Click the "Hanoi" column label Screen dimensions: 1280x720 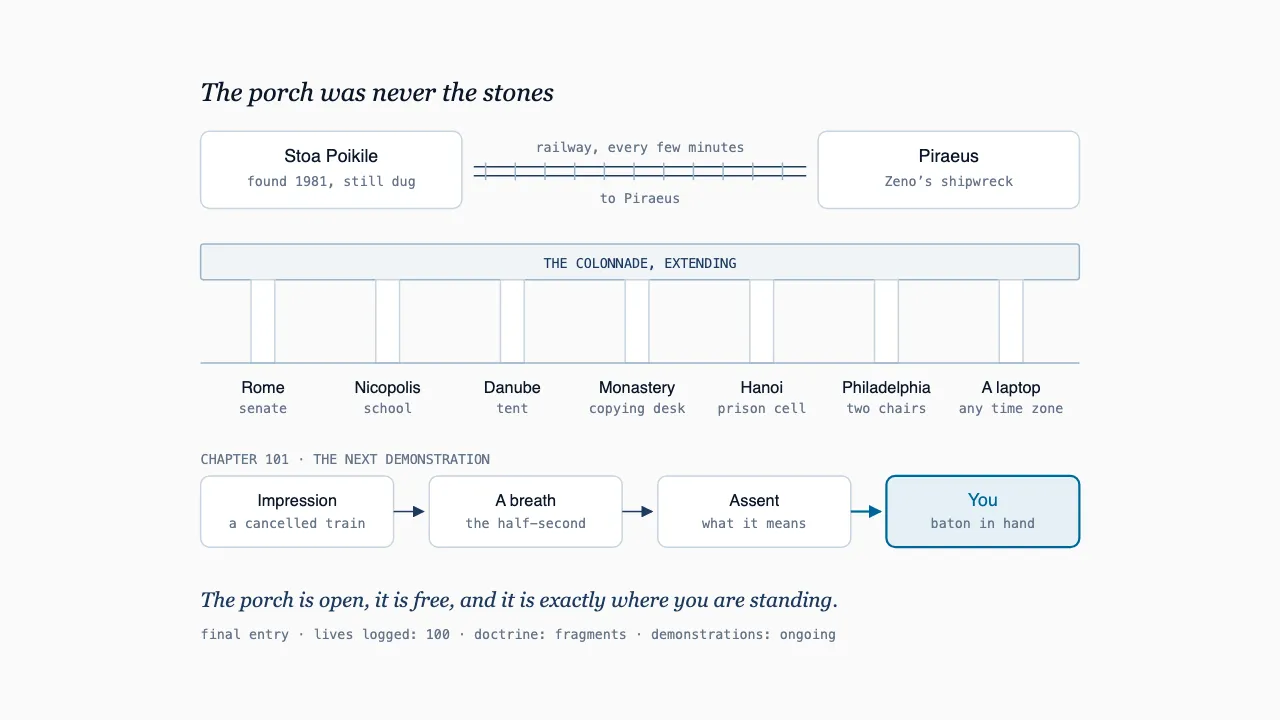762,387
